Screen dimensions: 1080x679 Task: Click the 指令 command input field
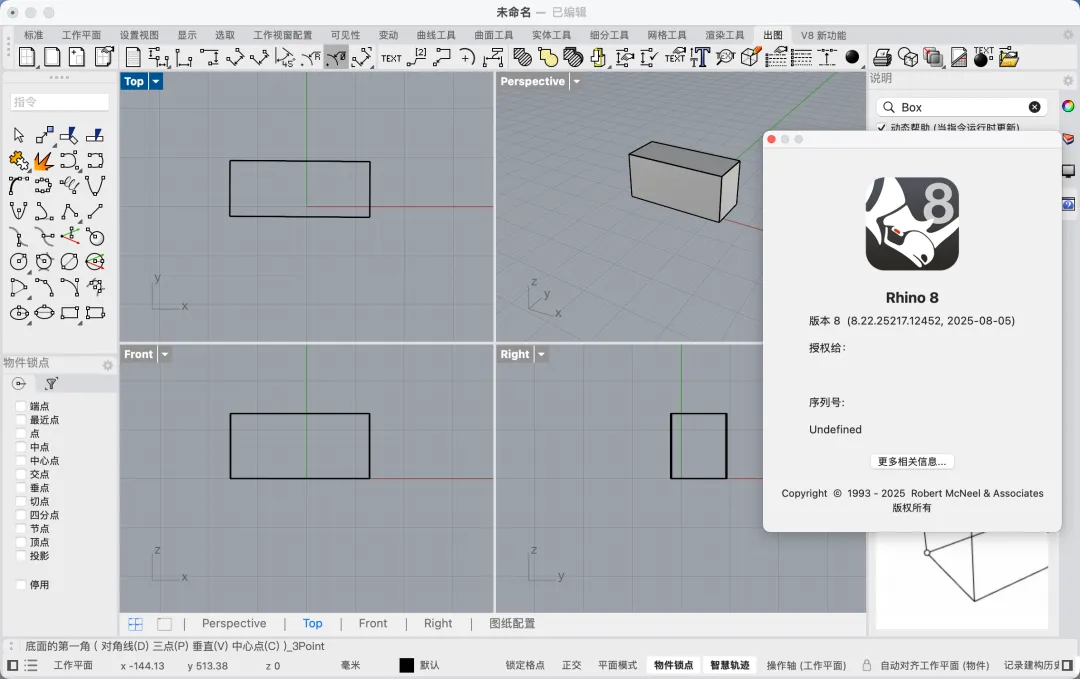coord(59,102)
